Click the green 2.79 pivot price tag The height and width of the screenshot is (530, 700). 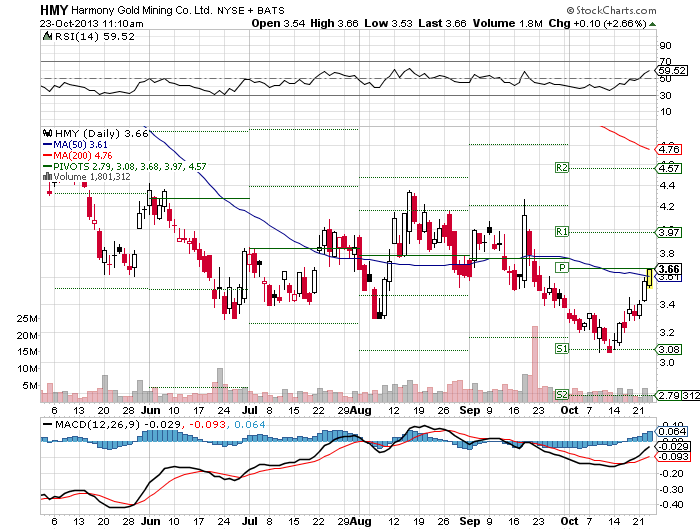point(669,395)
